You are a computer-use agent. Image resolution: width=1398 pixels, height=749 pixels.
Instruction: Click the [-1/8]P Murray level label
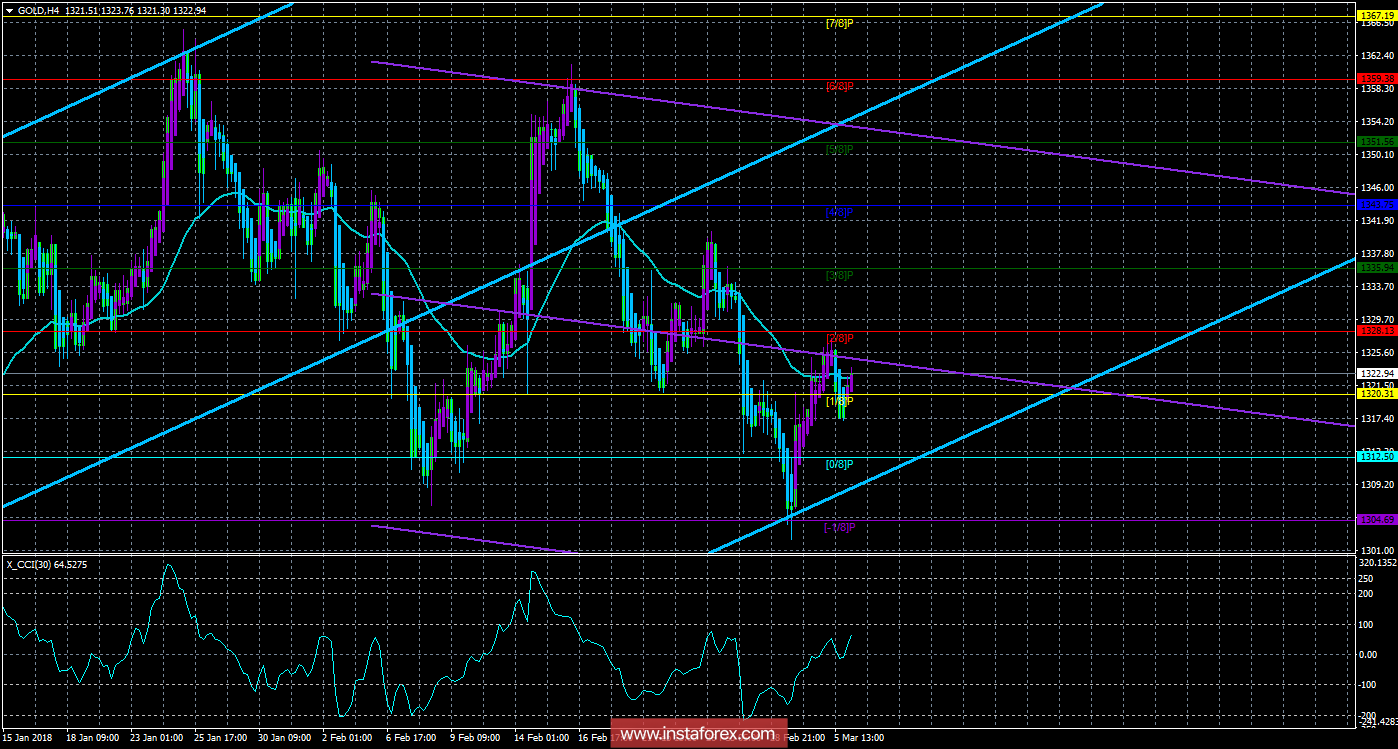pyautogui.click(x=838, y=527)
